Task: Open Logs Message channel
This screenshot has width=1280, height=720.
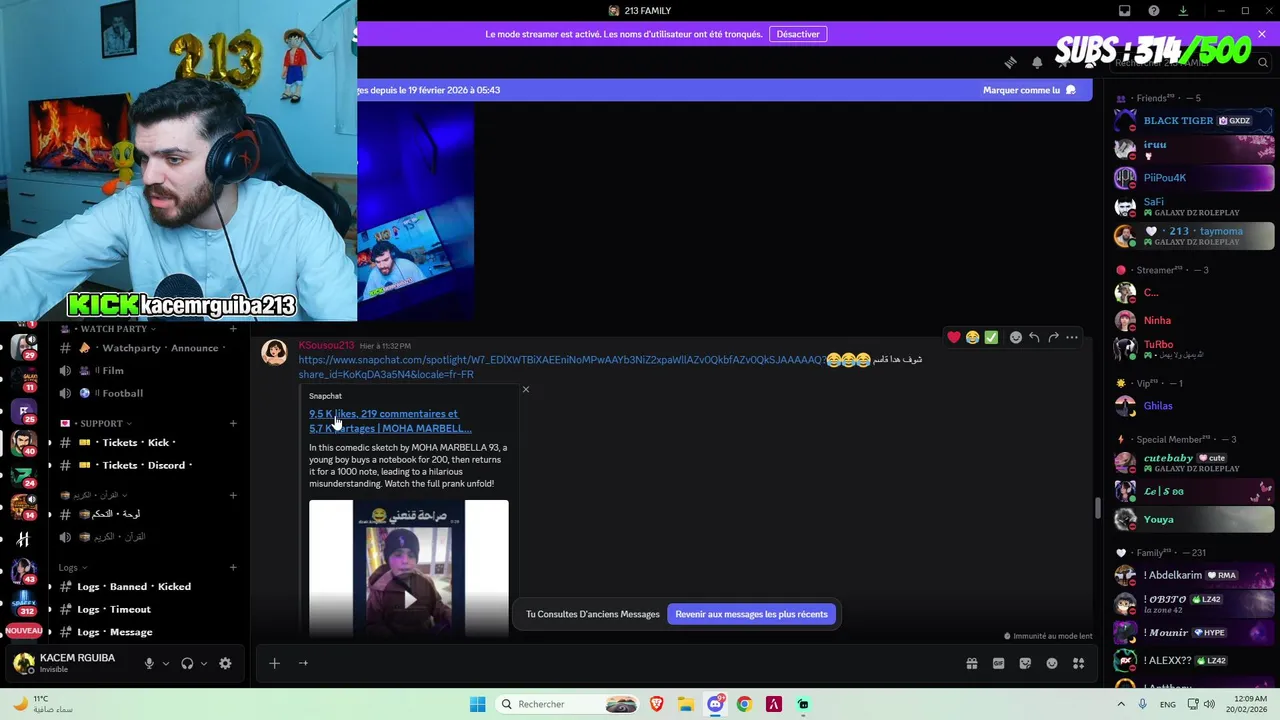Action: coord(148,632)
